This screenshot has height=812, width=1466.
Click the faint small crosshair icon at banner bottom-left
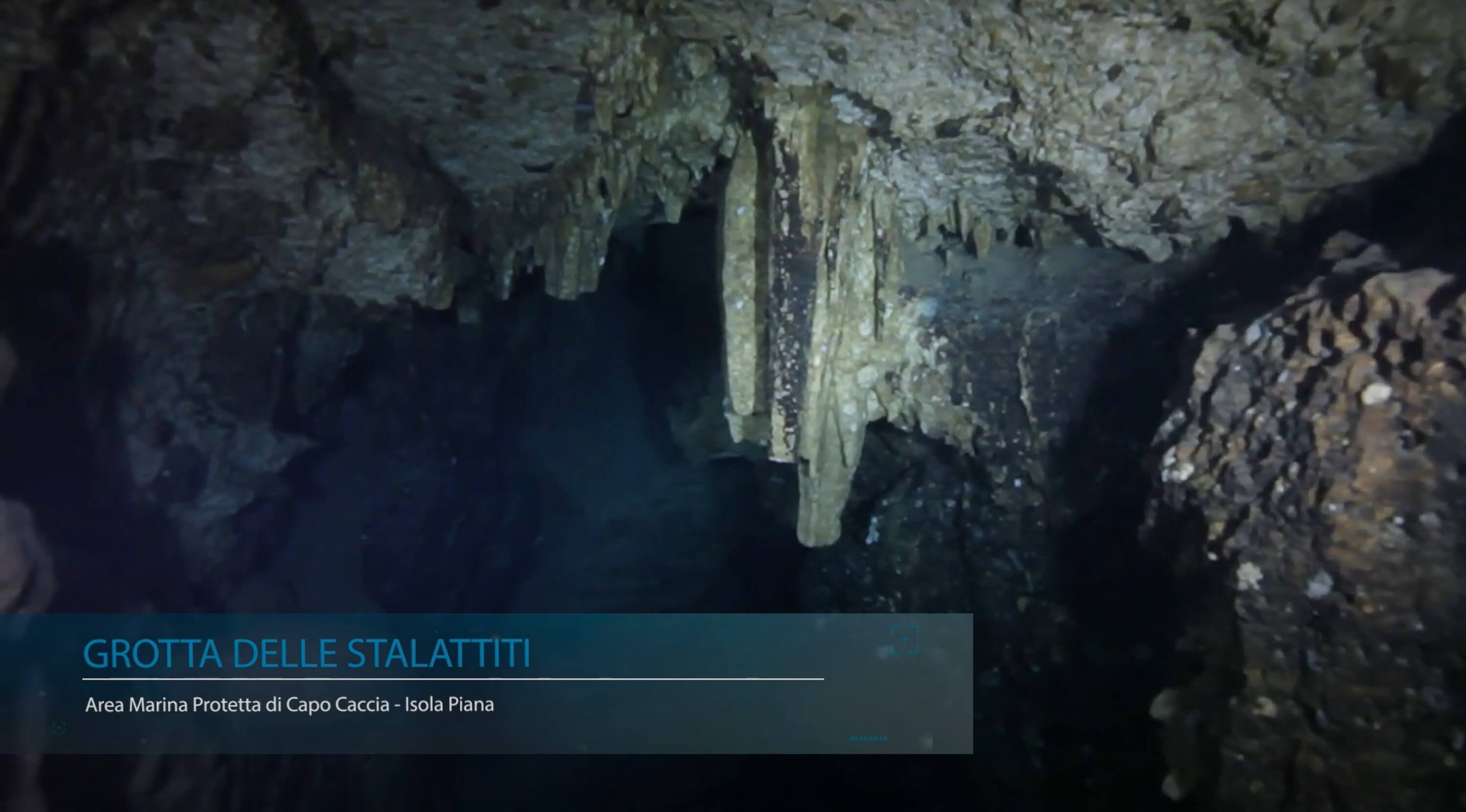[x=59, y=727]
